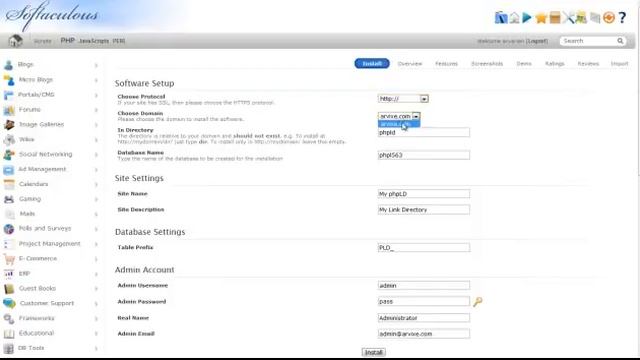The image size is (640, 360).
Task: Open the Screenshots tab
Action: [487, 64]
